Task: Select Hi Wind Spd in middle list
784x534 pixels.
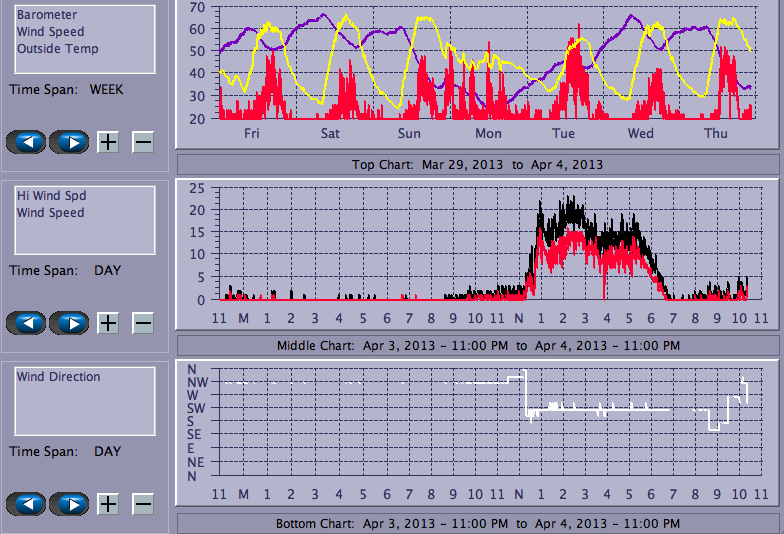Action: coord(50,196)
